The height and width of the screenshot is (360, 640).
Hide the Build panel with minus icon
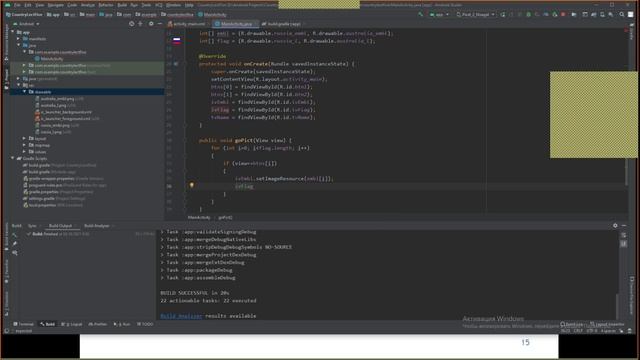624,225
